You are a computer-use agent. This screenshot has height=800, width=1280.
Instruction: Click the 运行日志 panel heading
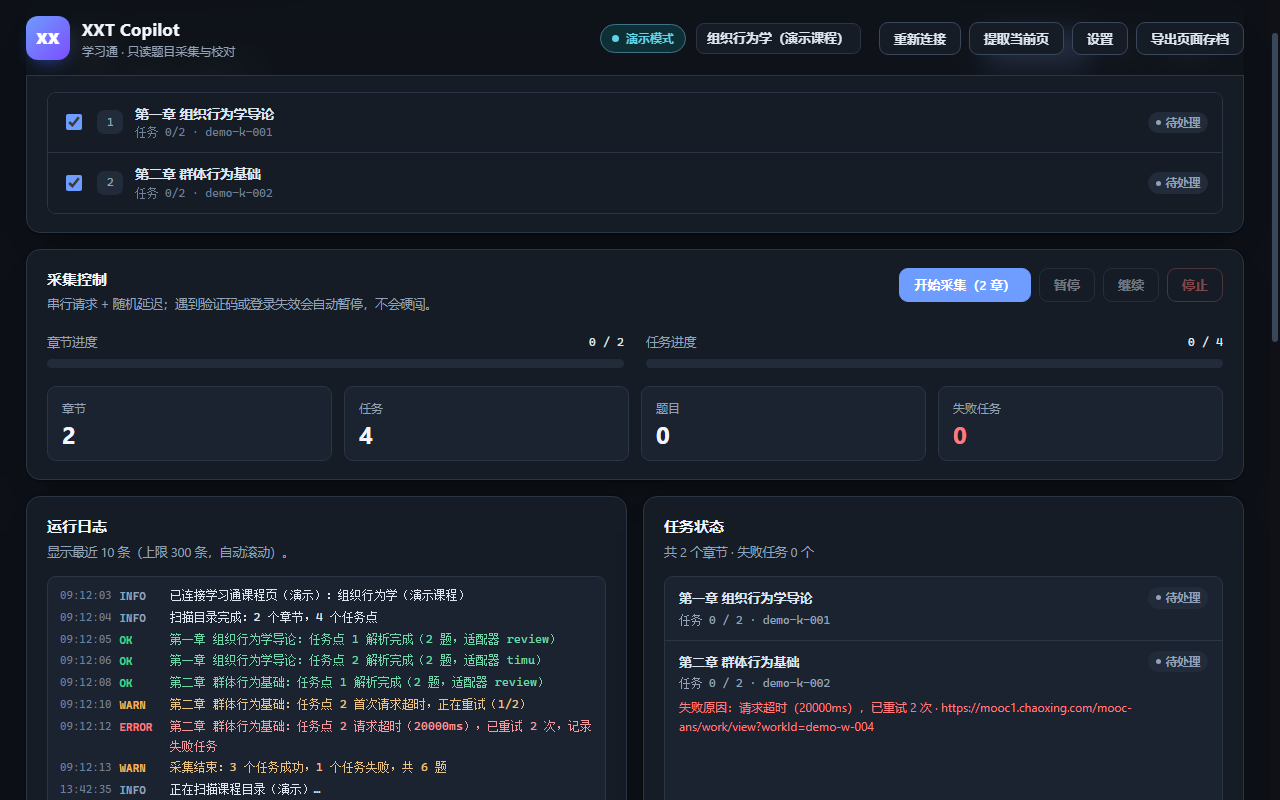click(x=77, y=527)
